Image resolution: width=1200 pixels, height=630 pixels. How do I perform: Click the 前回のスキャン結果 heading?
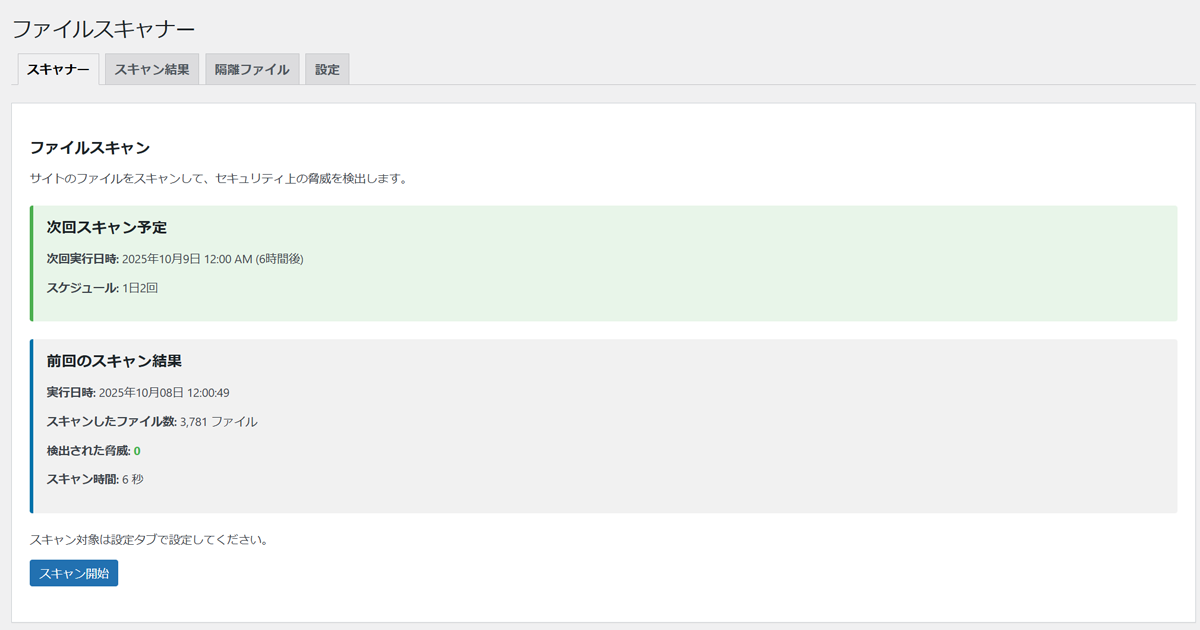click(114, 361)
